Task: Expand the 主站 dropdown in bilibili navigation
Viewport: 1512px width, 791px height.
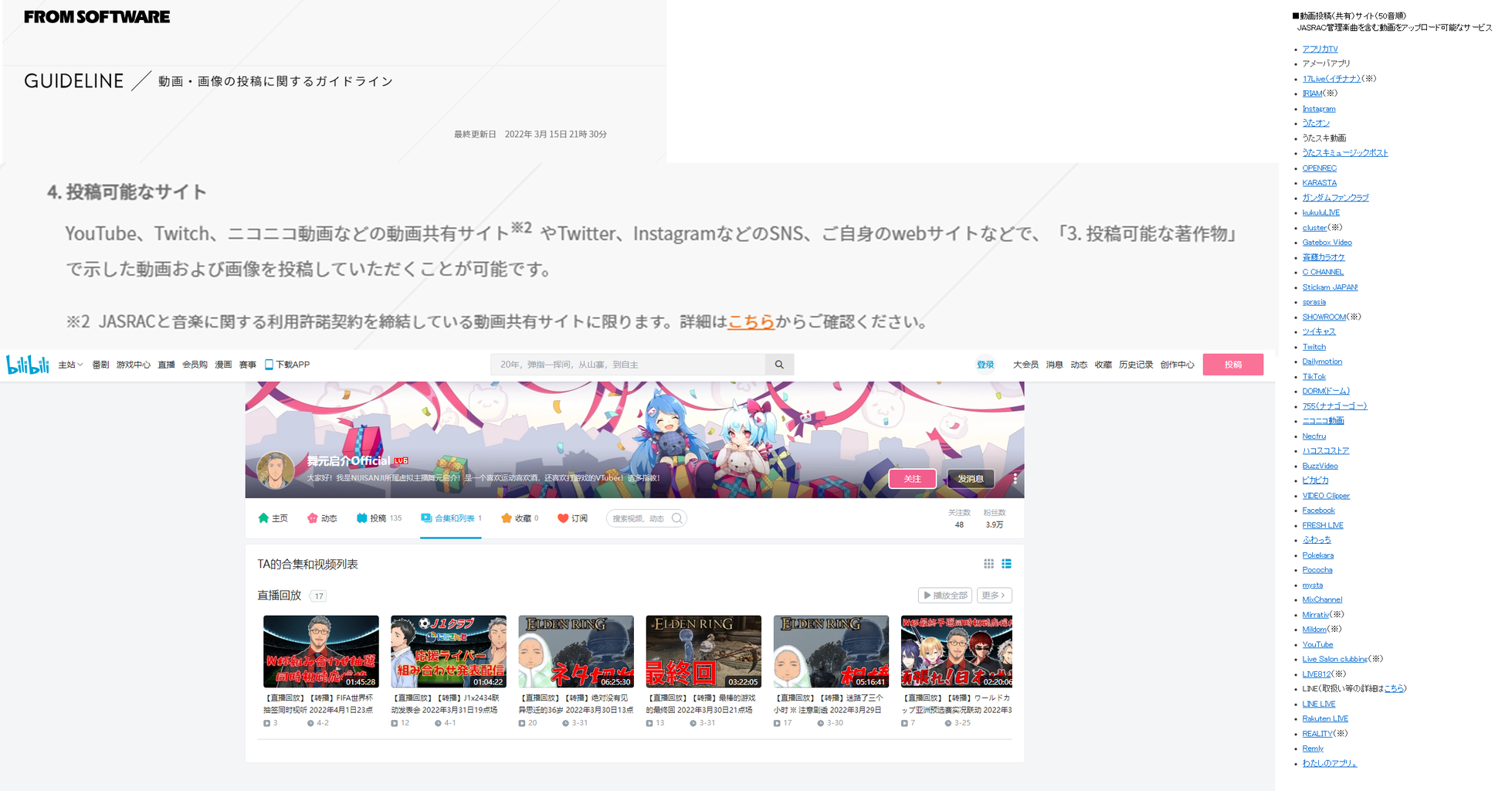Action: pyautogui.click(x=70, y=365)
